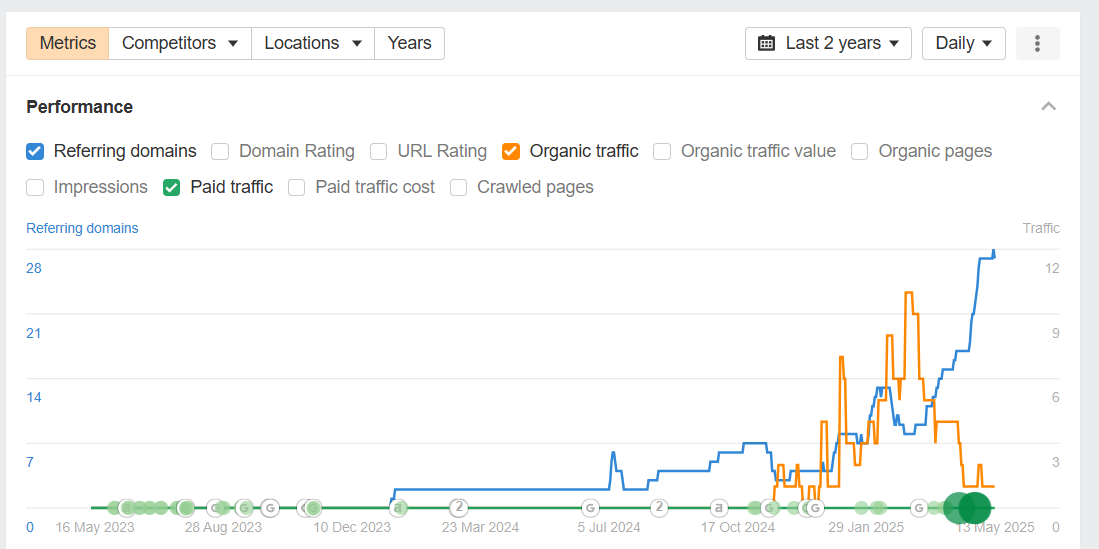1099x549 pixels.
Task: Click the calendar icon in date range
Action: (x=767, y=43)
